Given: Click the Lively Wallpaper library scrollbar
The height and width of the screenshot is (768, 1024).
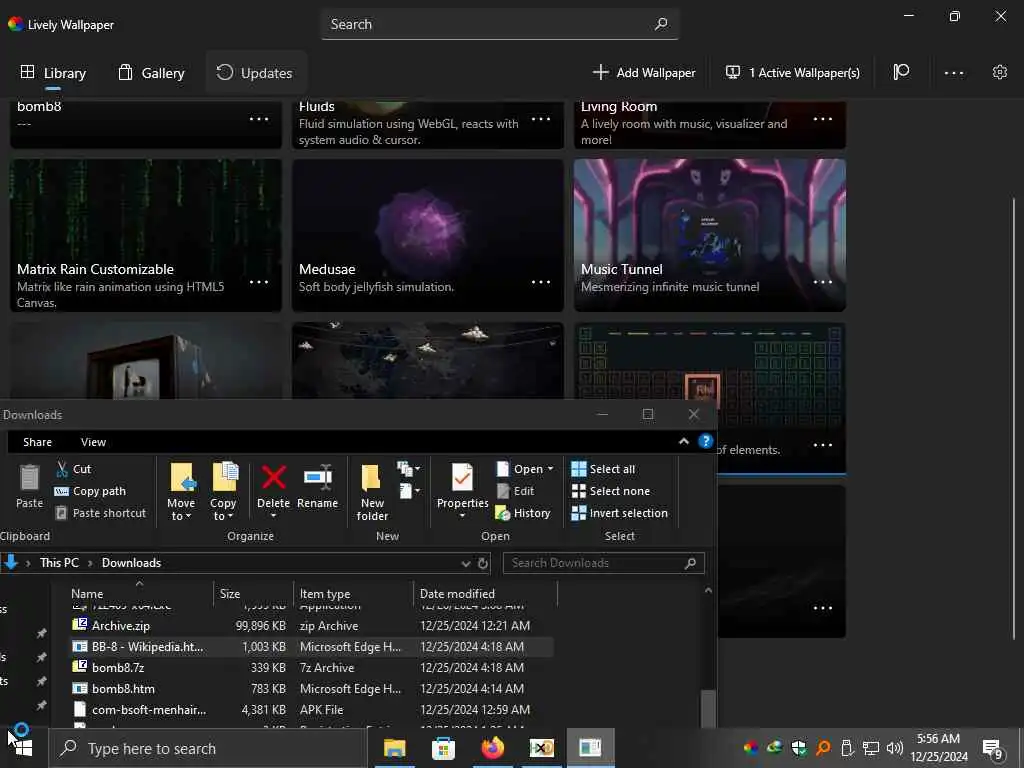Looking at the screenshot, I should (1014, 418).
